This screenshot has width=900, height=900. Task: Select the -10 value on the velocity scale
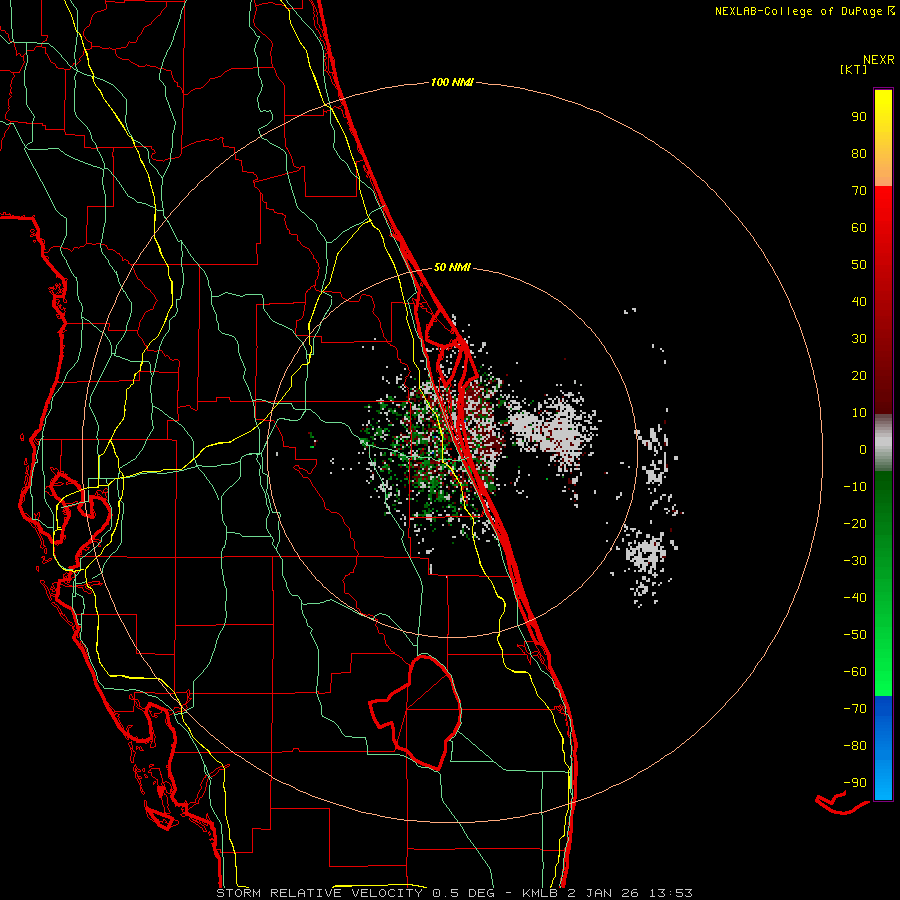pos(855,487)
